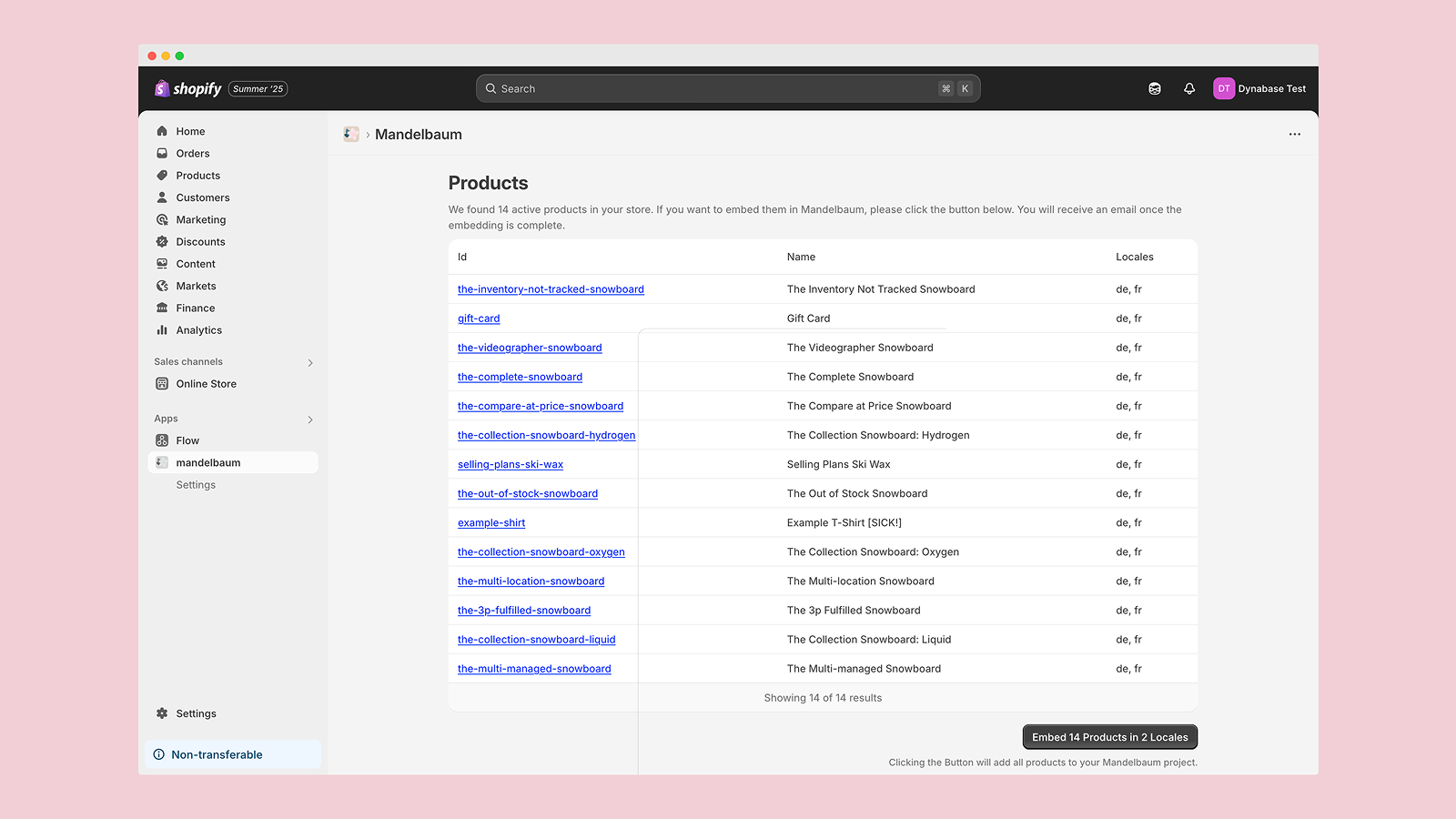Click the search magnifier icon
The height and width of the screenshot is (819, 1456).
pos(491,88)
